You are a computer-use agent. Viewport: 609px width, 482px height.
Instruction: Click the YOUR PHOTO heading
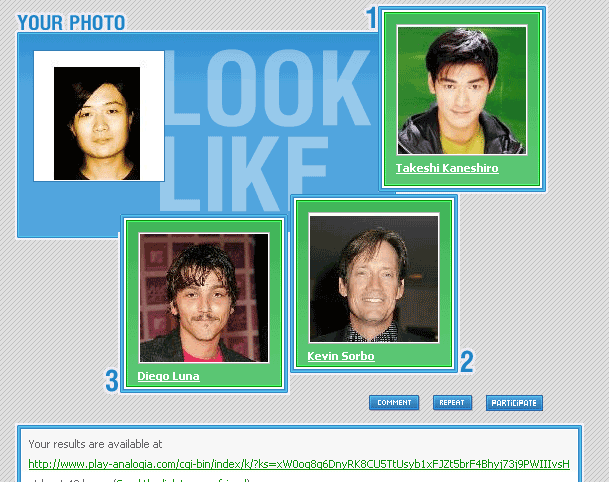(71, 23)
